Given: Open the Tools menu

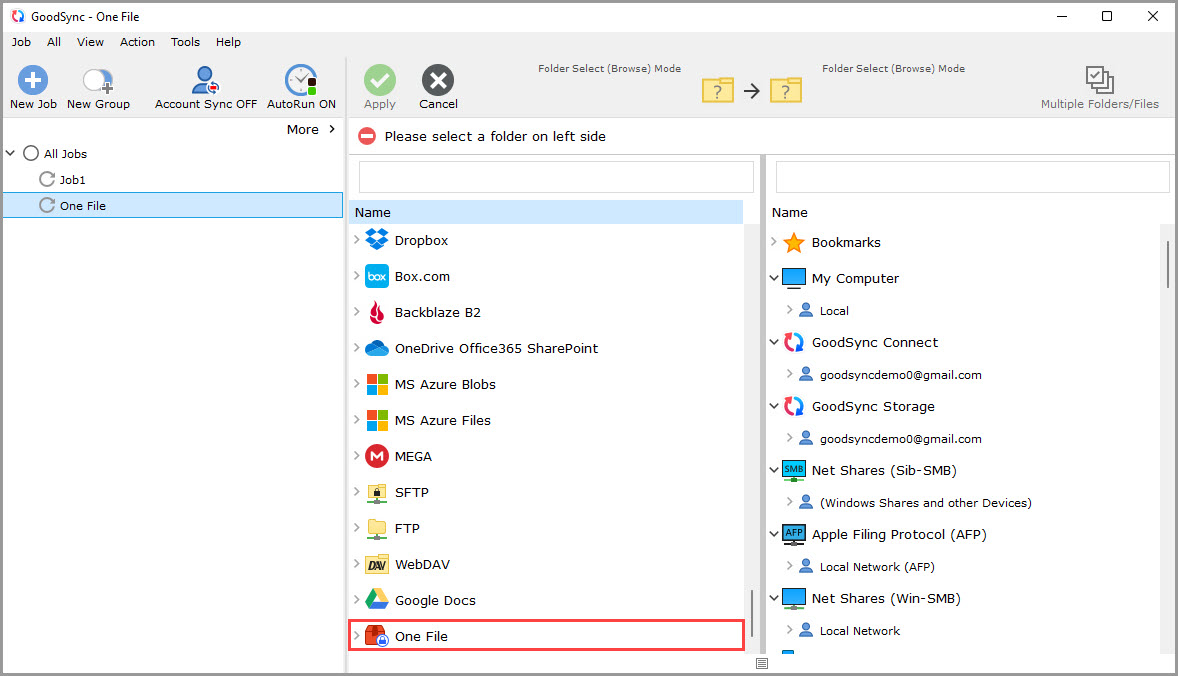Looking at the screenshot, I should [x=185, y=42].
